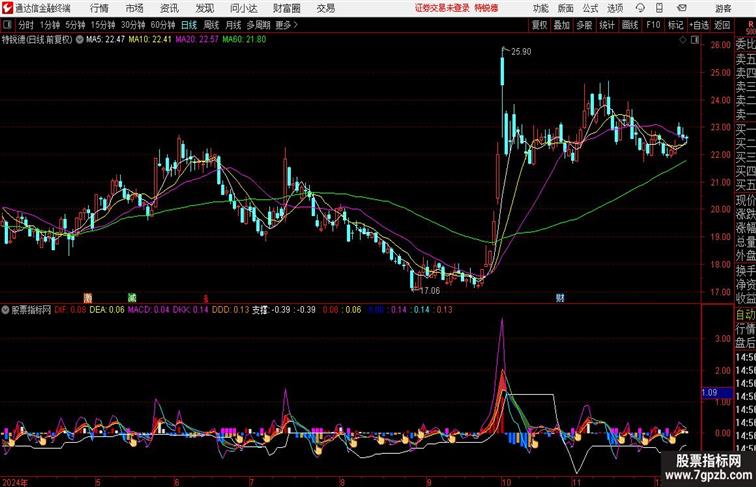Image resolution: width=756 pixels, height=487 pixels.
Task: Toggle the right panel layout icon
Action: click(x=695, y=40)
